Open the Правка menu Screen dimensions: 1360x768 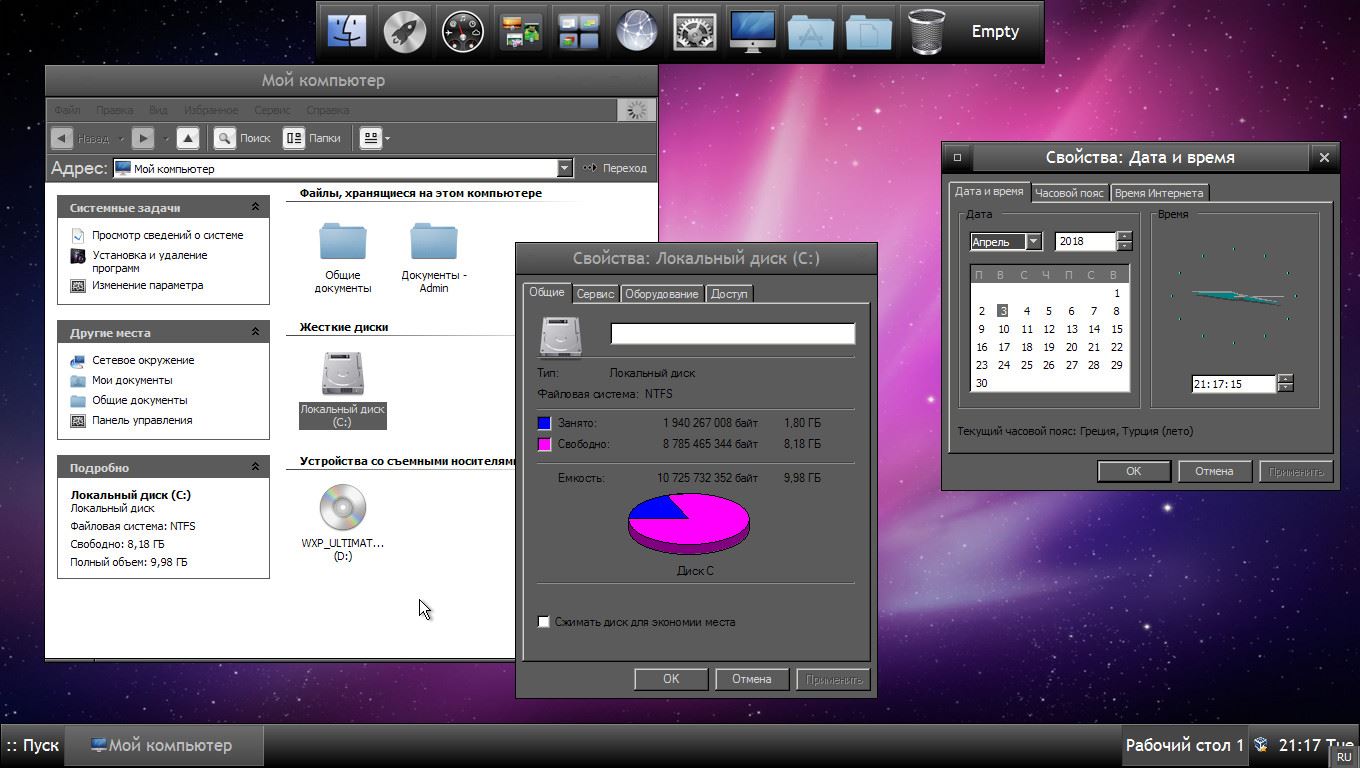(x=115, y=110)
